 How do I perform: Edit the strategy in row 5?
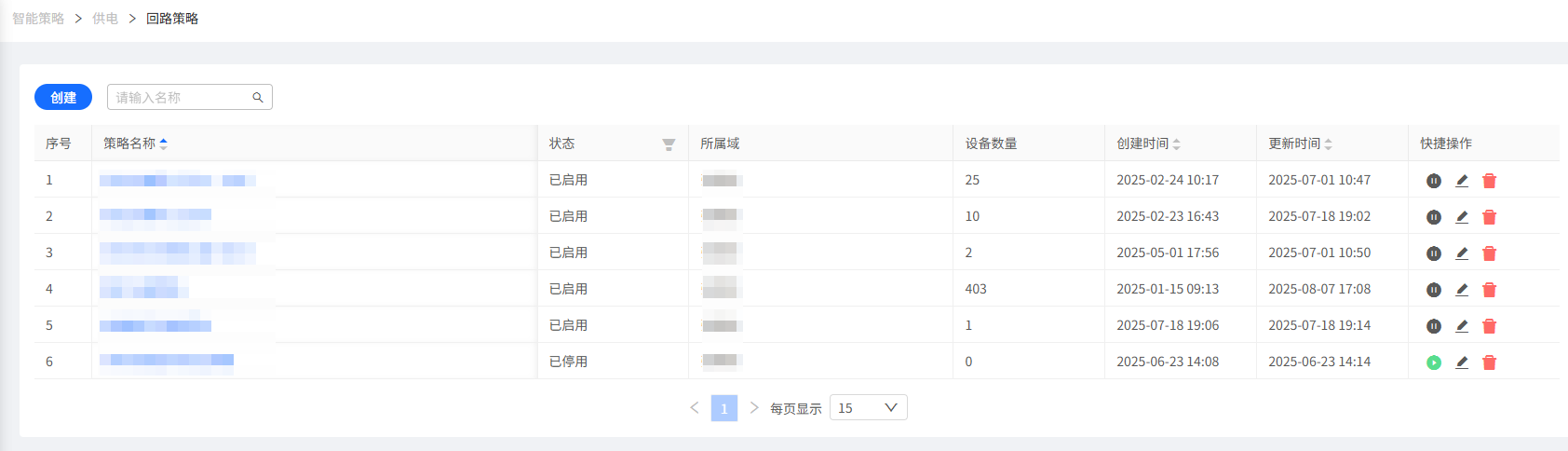pos(1462,326)
